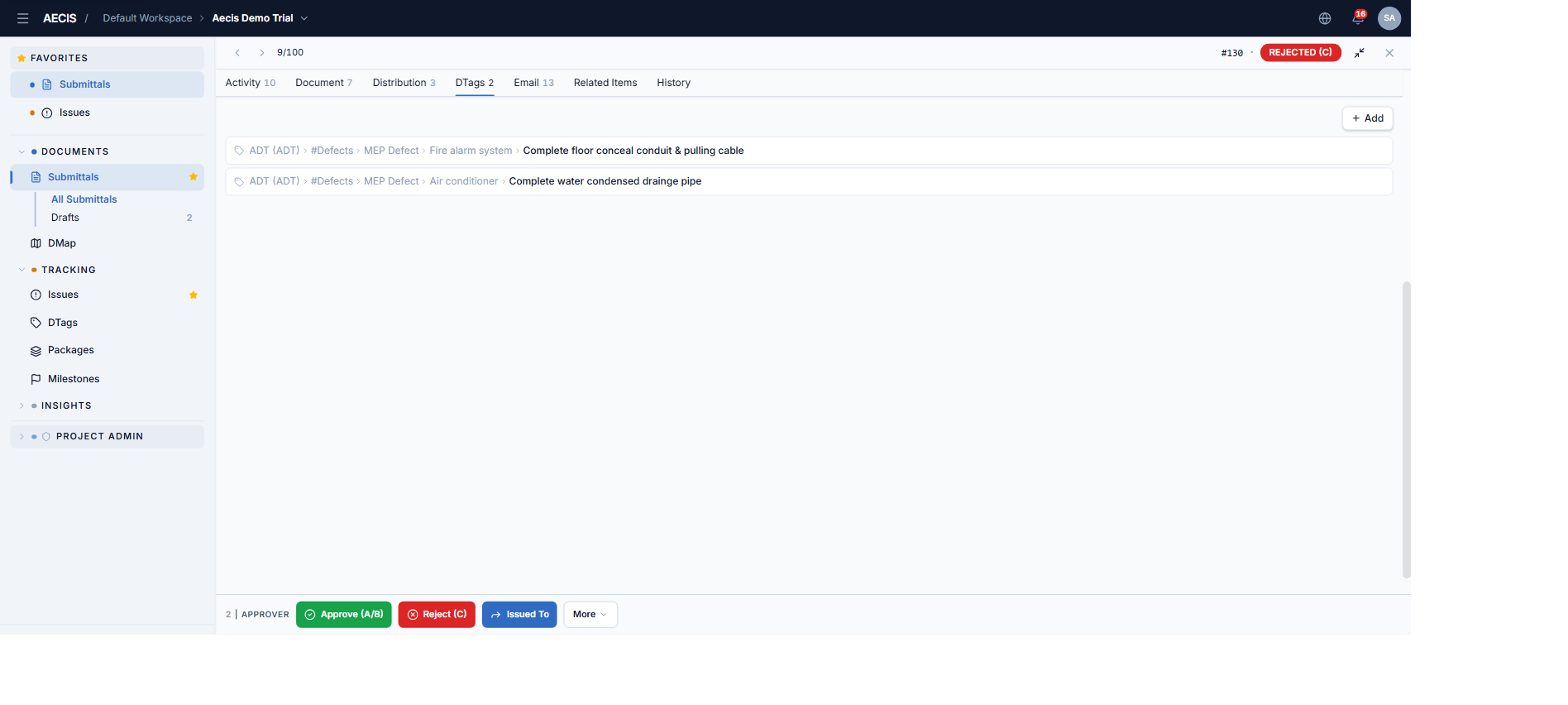The height and width of the screenshot is (705, 1568).
Task: Click the Approve (A/B) button
Action: 344,615
